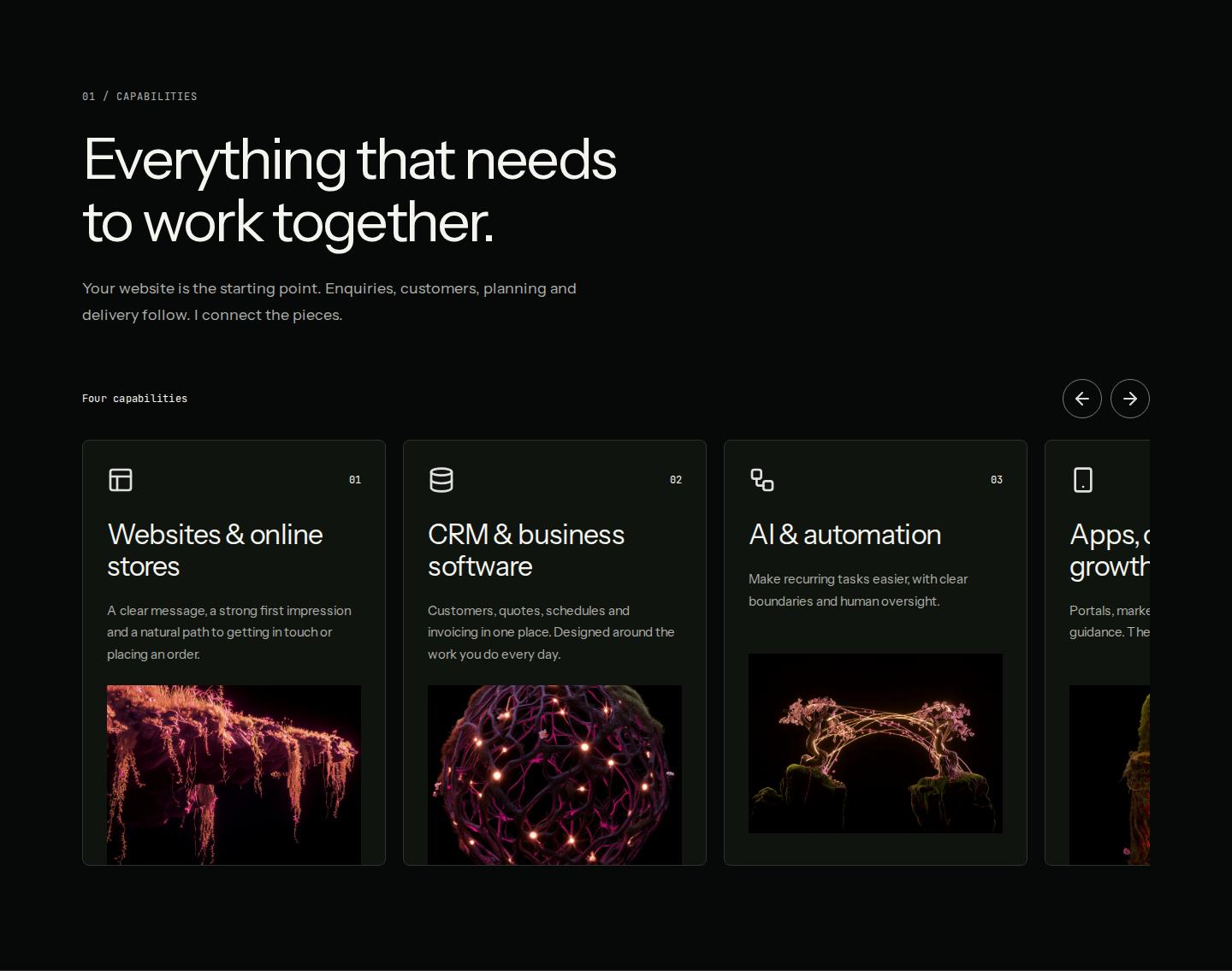Image resolution: width=1232 pixels, height=971 pixels.
Task: Click the hanging grass island image
Action: [234, 775]
